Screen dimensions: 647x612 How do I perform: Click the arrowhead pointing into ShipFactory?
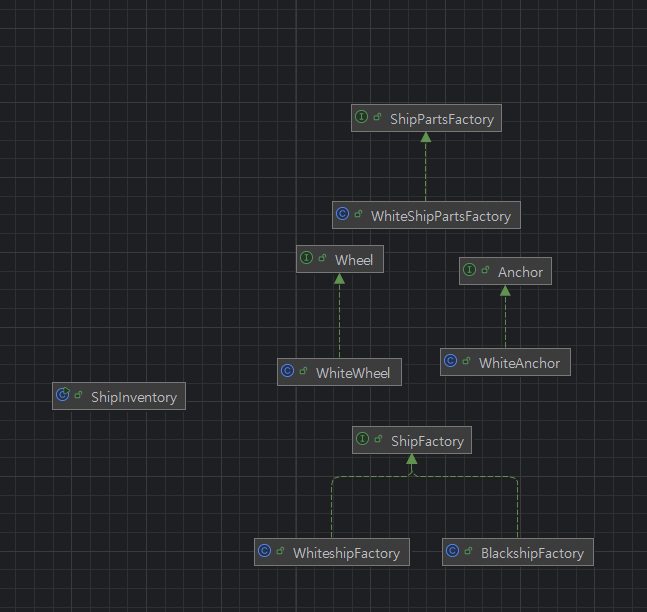(411, 459)
